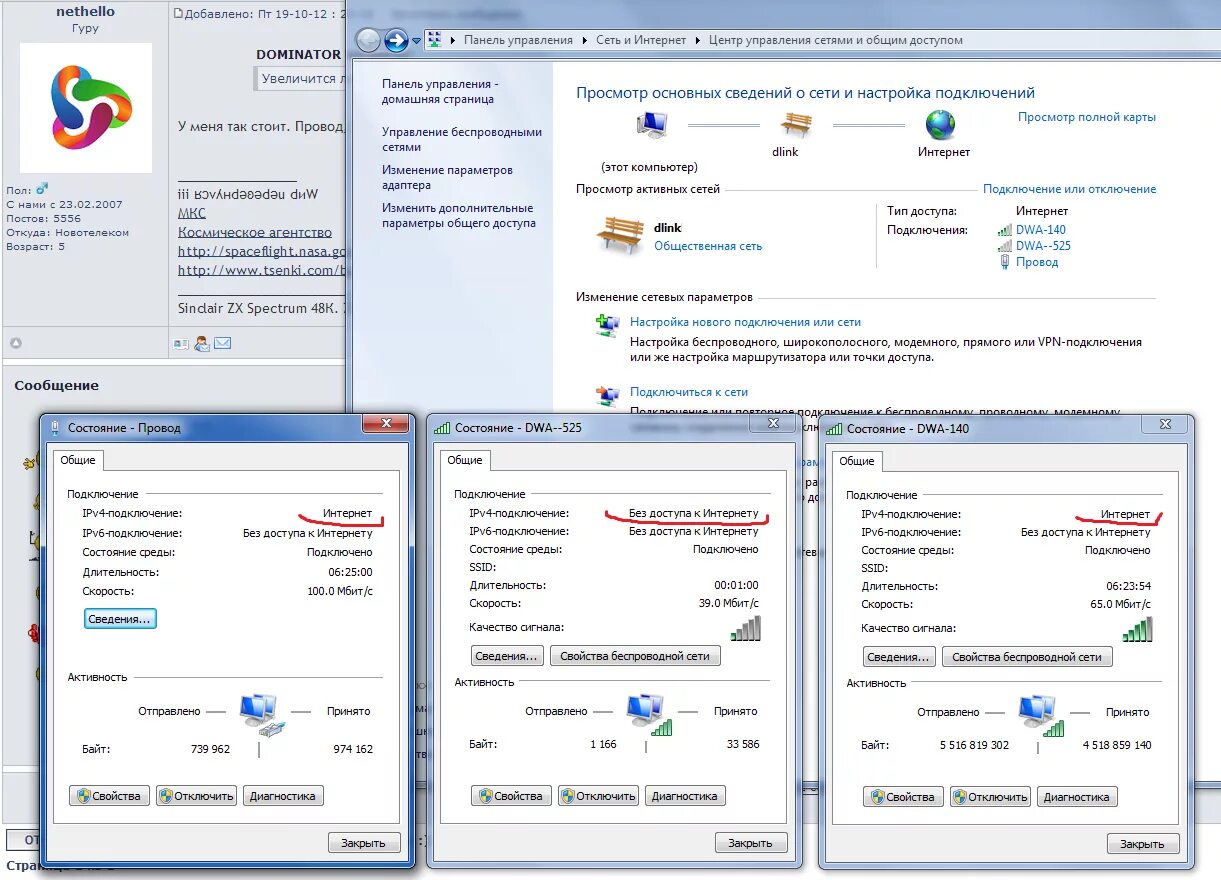Viewport: 1221px width, 880px height.
Task: Open 'Изменение параметров адаптера' link
Action: pos(447,177)
